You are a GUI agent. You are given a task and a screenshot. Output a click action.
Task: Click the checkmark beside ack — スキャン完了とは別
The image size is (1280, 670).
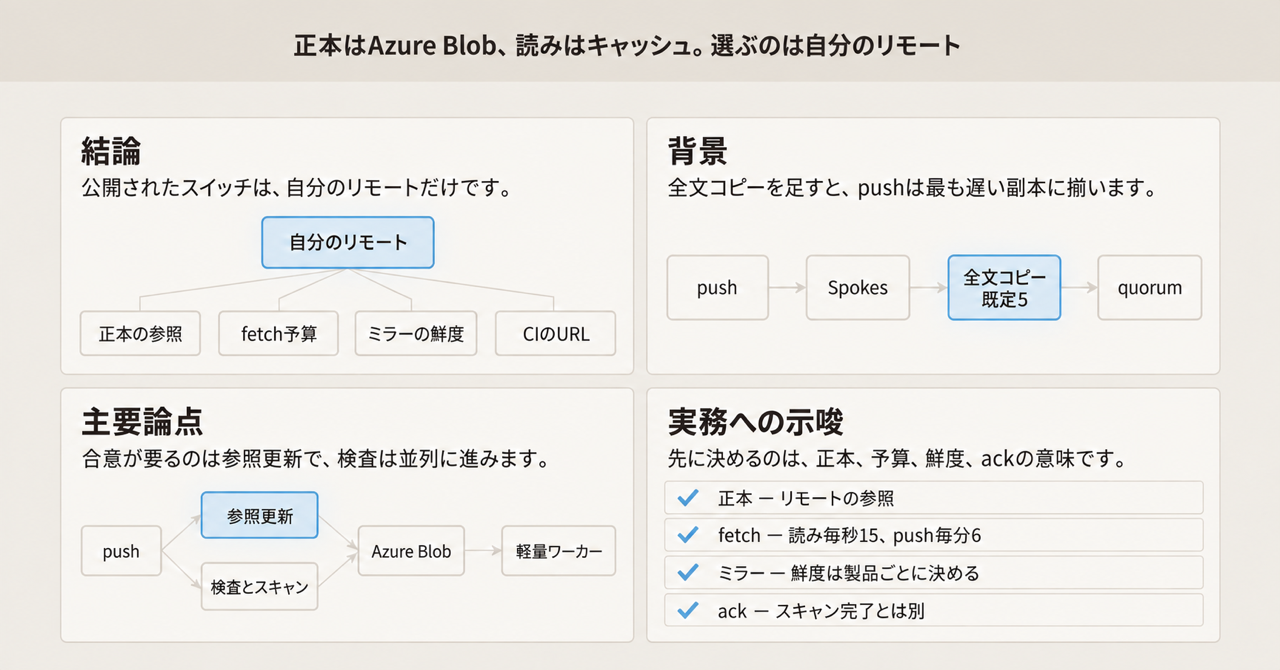coord(687,610)
